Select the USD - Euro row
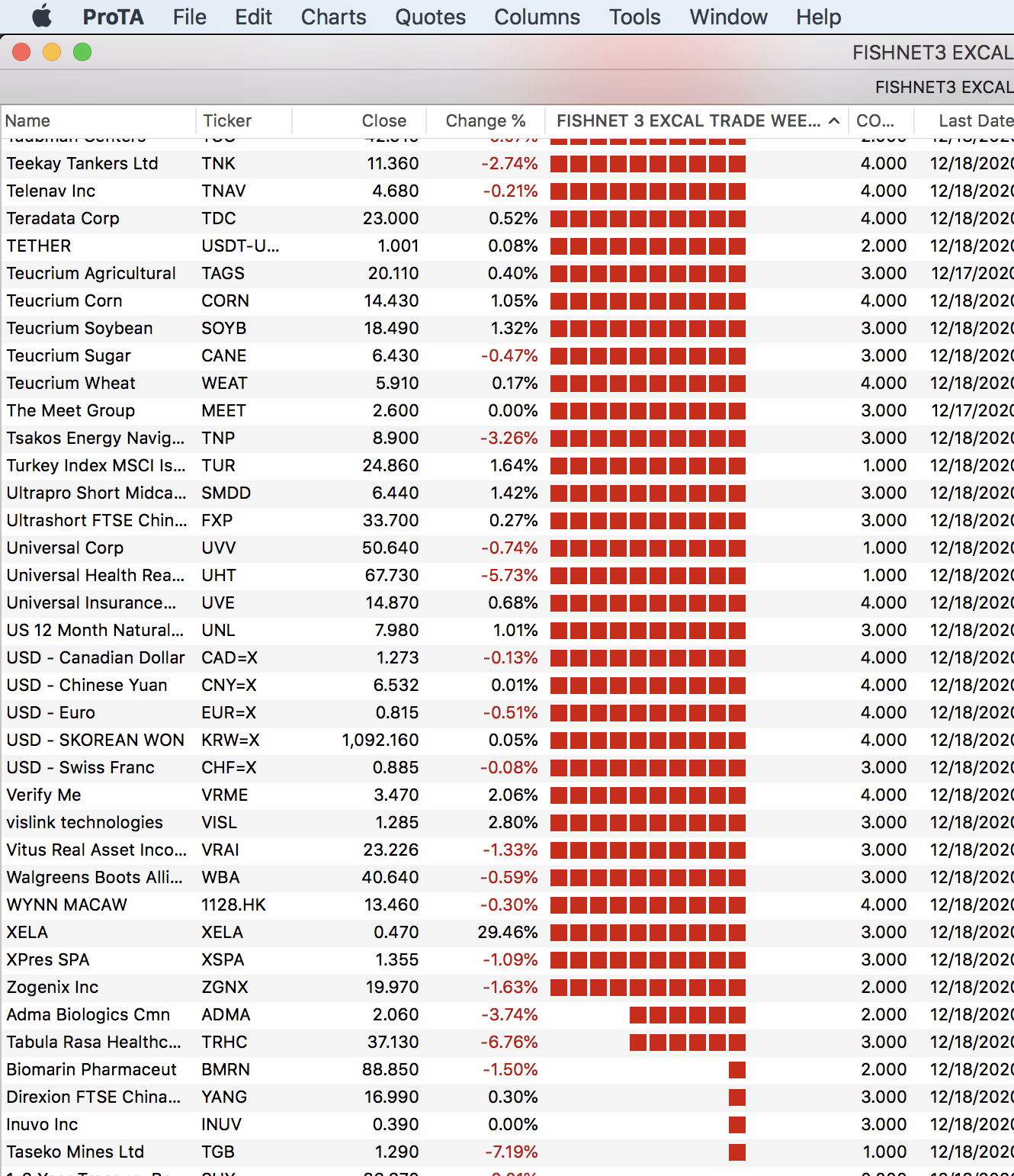 pyautogui.click(x=507, y=712)
